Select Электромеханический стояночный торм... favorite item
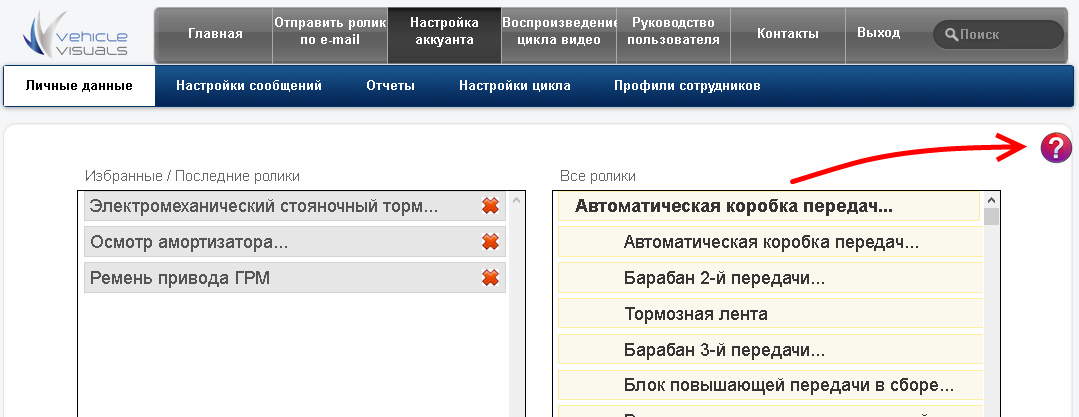 pyautogui.click(x=295, y=206)
